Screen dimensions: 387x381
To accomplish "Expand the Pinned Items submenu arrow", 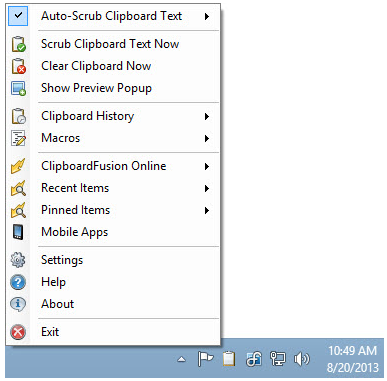I will [207, 210].
